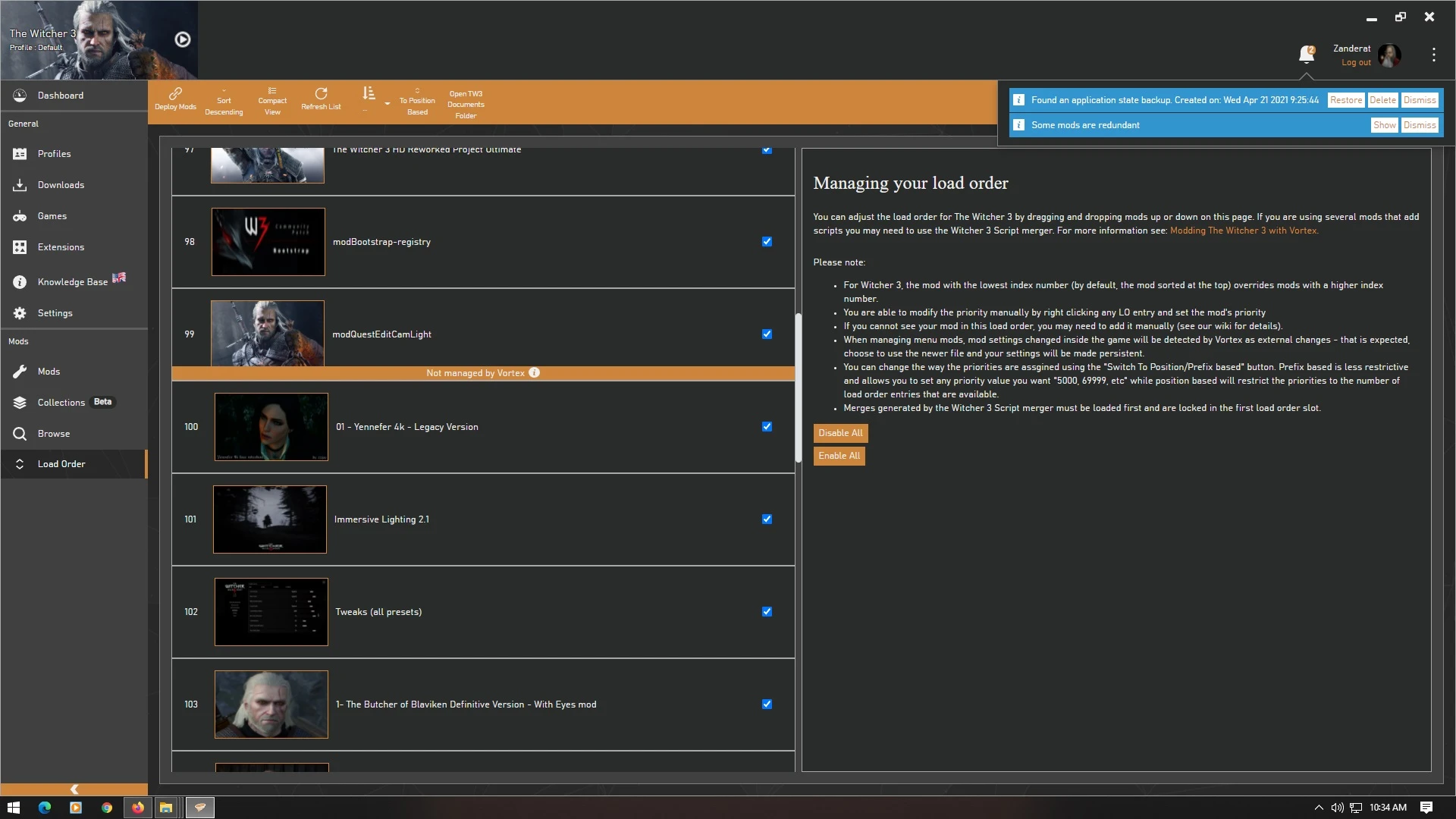
Task: Open the three-dot more menu
Action: pos(1433,55)
